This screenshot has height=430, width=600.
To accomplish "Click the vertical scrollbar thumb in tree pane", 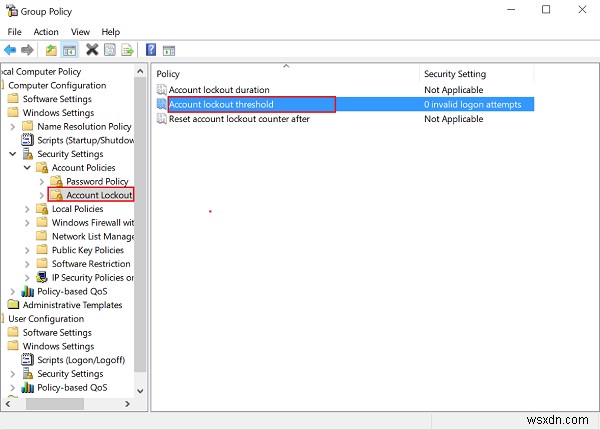I will tap(140, 224).
